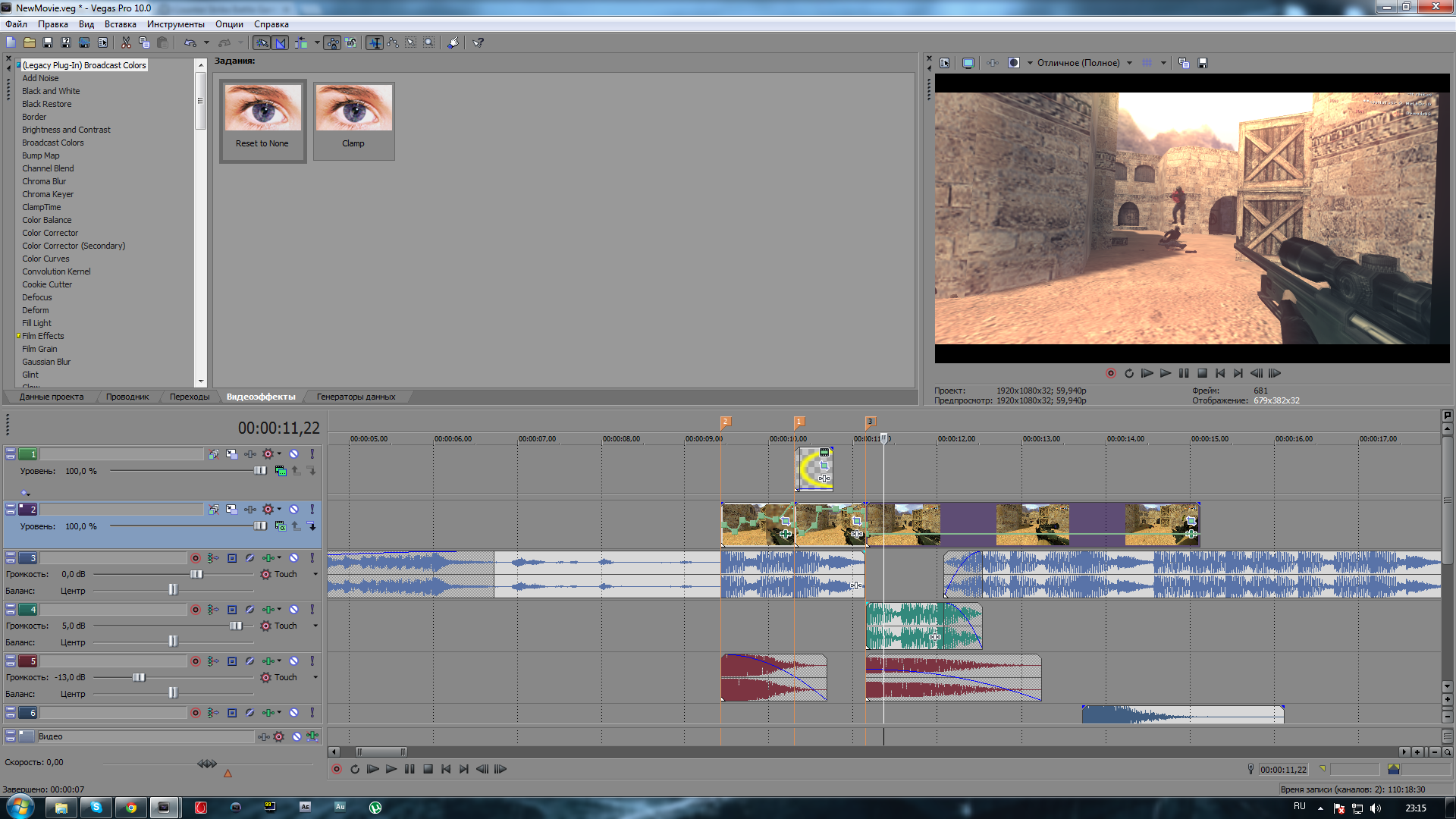Toggle Ignore Event Grouping icon
The height and width of the screenshot is (819, 1456).
click(x=351, y=43)
